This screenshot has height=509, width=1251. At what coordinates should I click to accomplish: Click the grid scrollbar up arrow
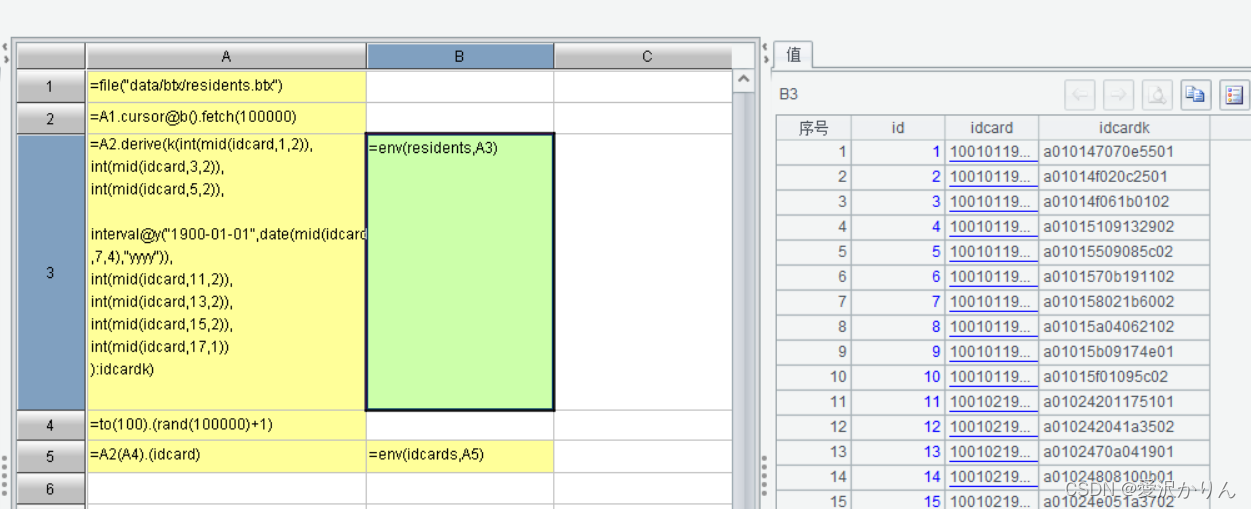click(743, 79)
